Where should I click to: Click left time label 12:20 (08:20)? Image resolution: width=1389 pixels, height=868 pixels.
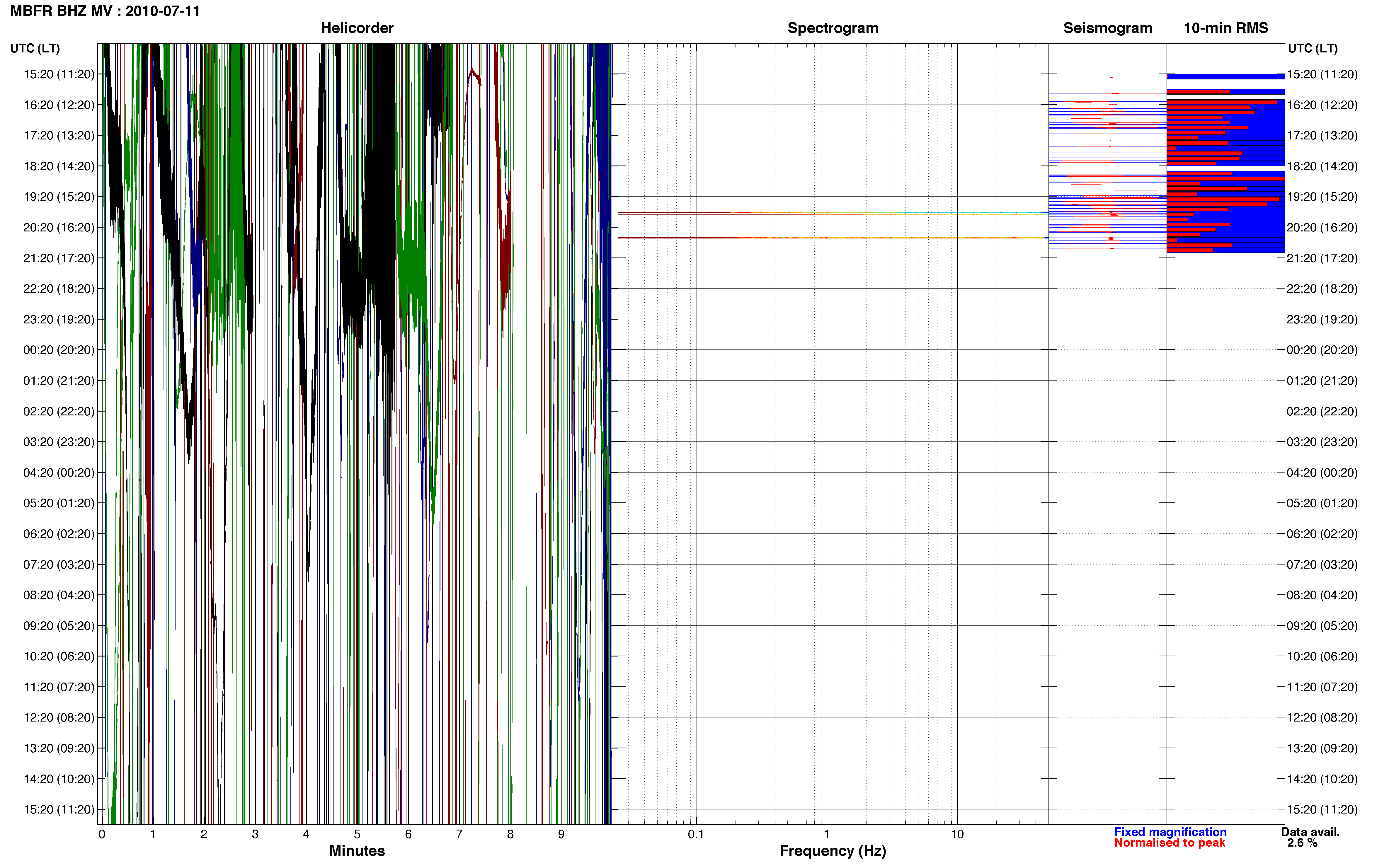click(59, 718)
